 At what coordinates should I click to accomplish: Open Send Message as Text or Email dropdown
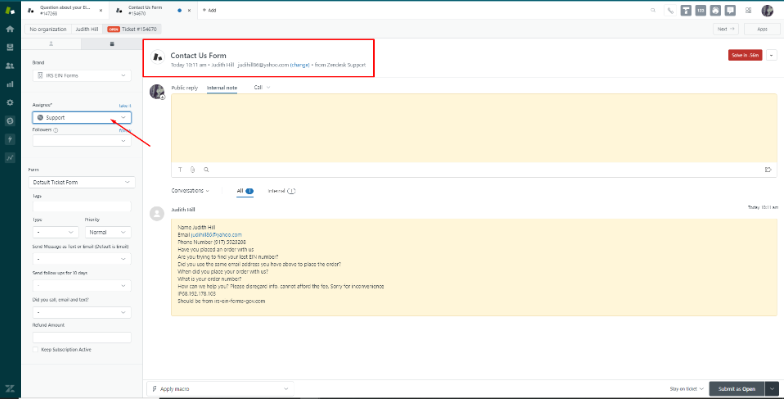[x=82, y=259]
